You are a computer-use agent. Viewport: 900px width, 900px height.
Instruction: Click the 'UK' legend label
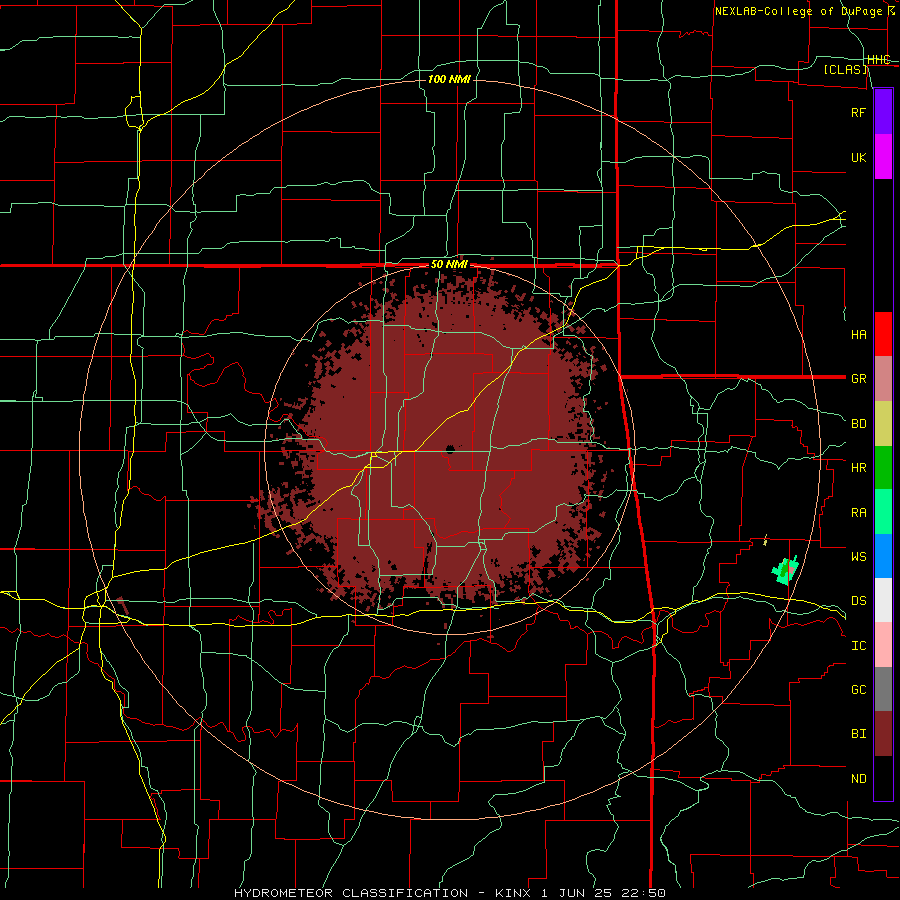click(x=858, y=157)
